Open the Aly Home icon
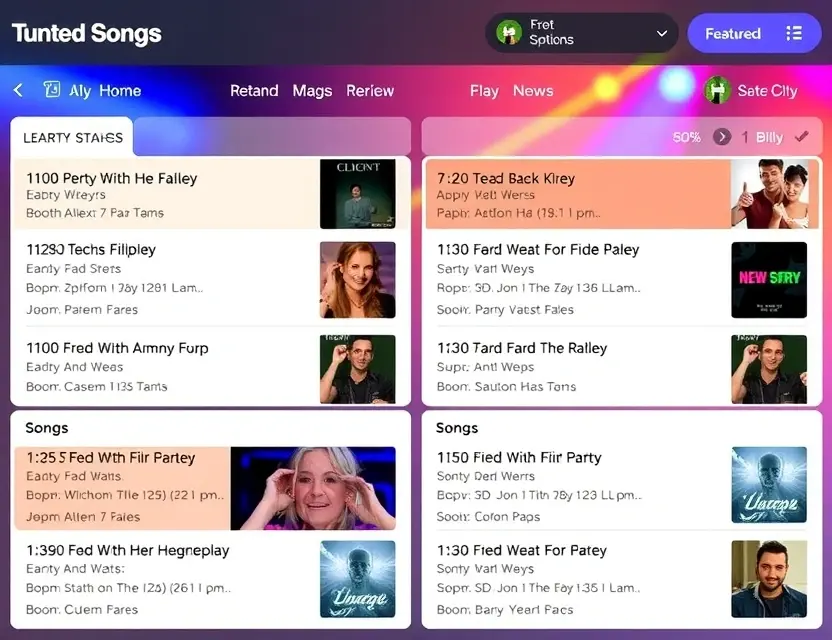 click(51, 89)
